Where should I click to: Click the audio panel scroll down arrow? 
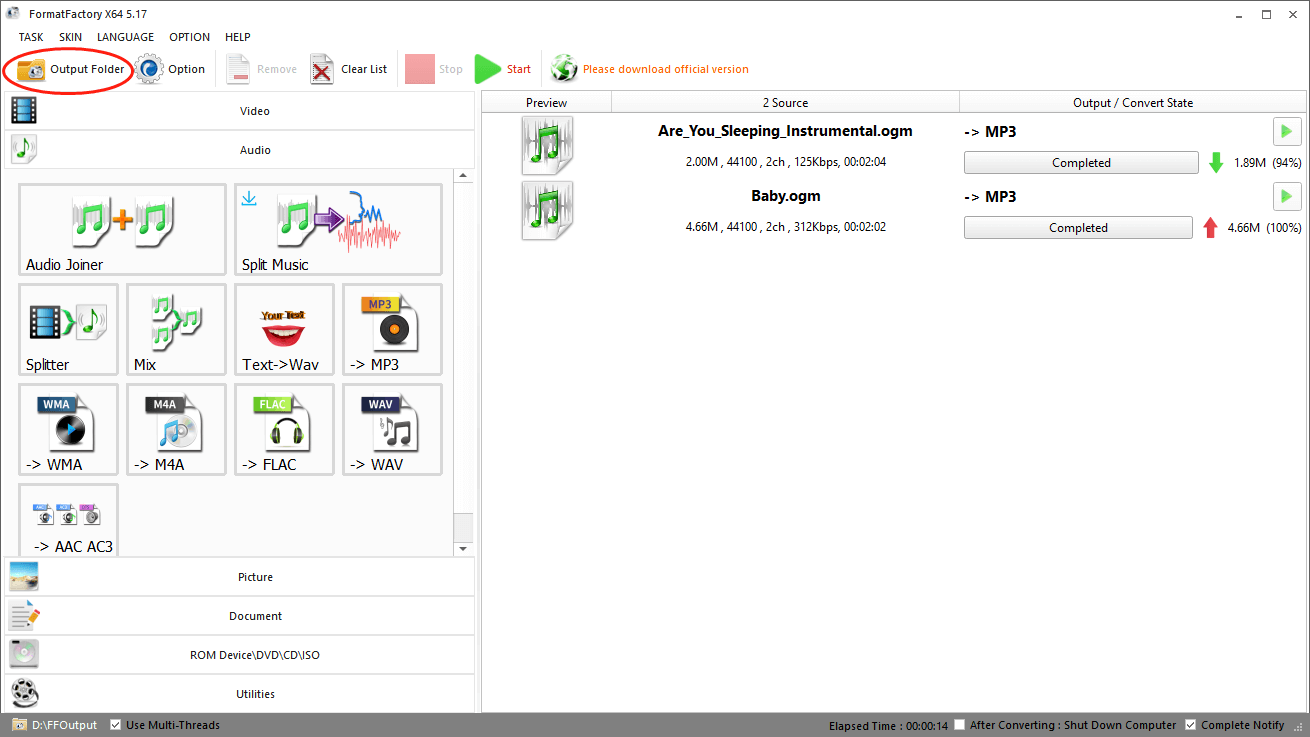coord(463,549)
